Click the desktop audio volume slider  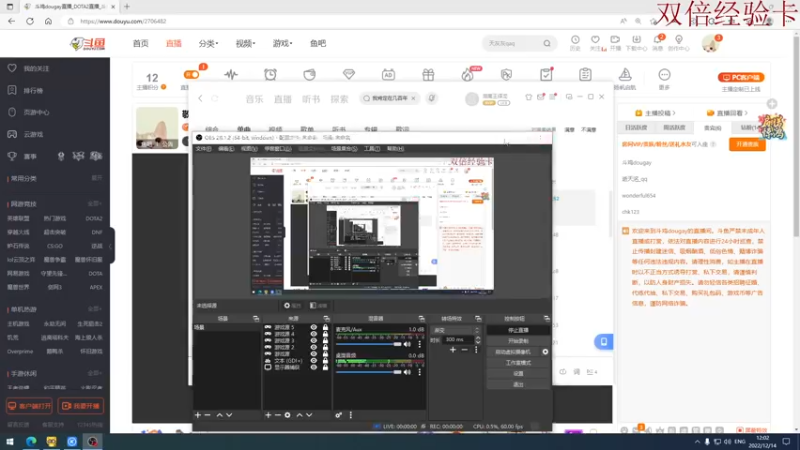[x=368, y=372]
